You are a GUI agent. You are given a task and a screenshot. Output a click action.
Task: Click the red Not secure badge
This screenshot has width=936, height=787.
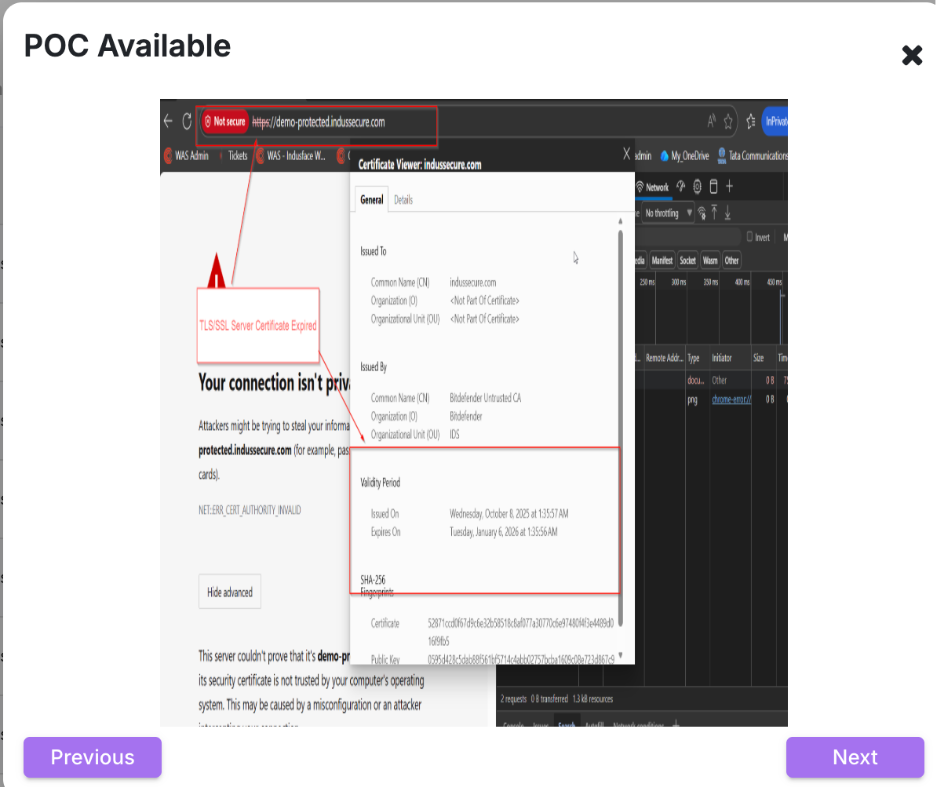[224, 122]
